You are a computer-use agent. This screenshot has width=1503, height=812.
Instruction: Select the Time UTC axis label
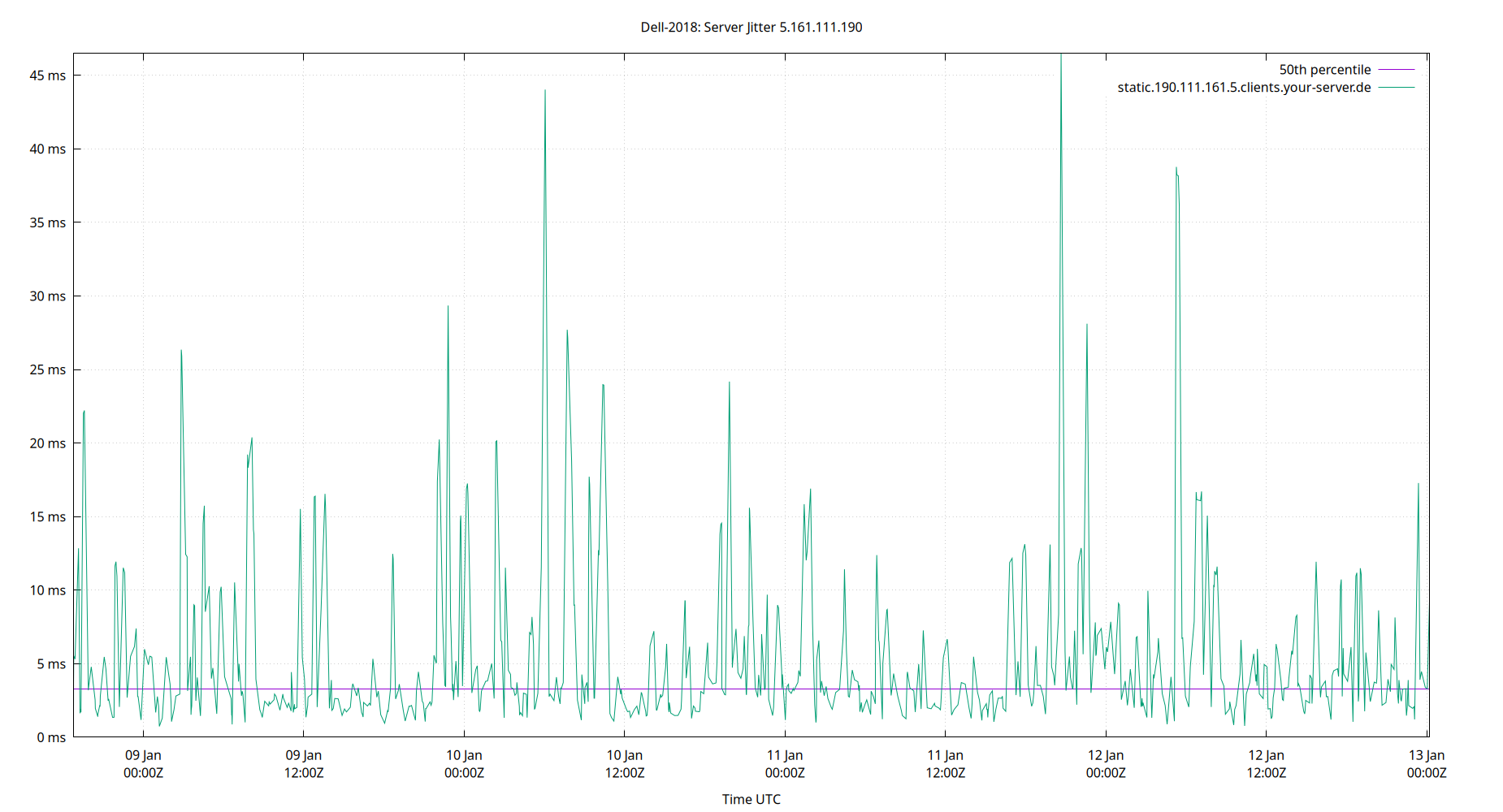[751, 799]
